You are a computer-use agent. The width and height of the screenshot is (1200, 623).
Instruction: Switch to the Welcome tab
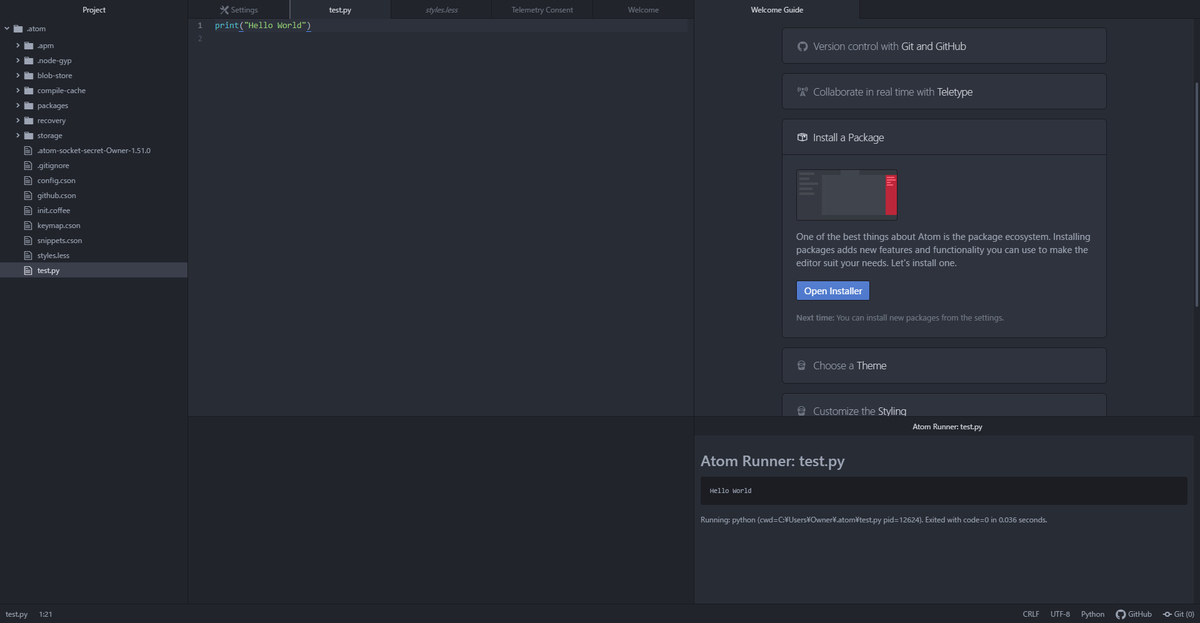(643, 10)
